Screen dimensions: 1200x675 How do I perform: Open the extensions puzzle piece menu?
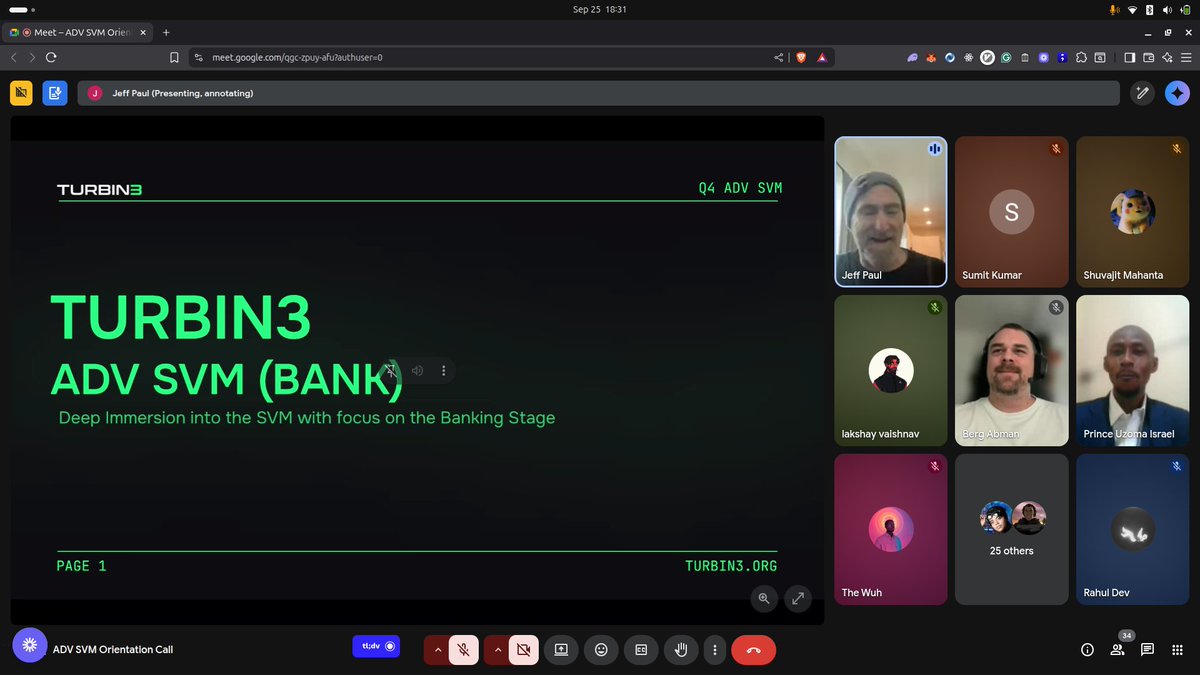[1081, 57]
